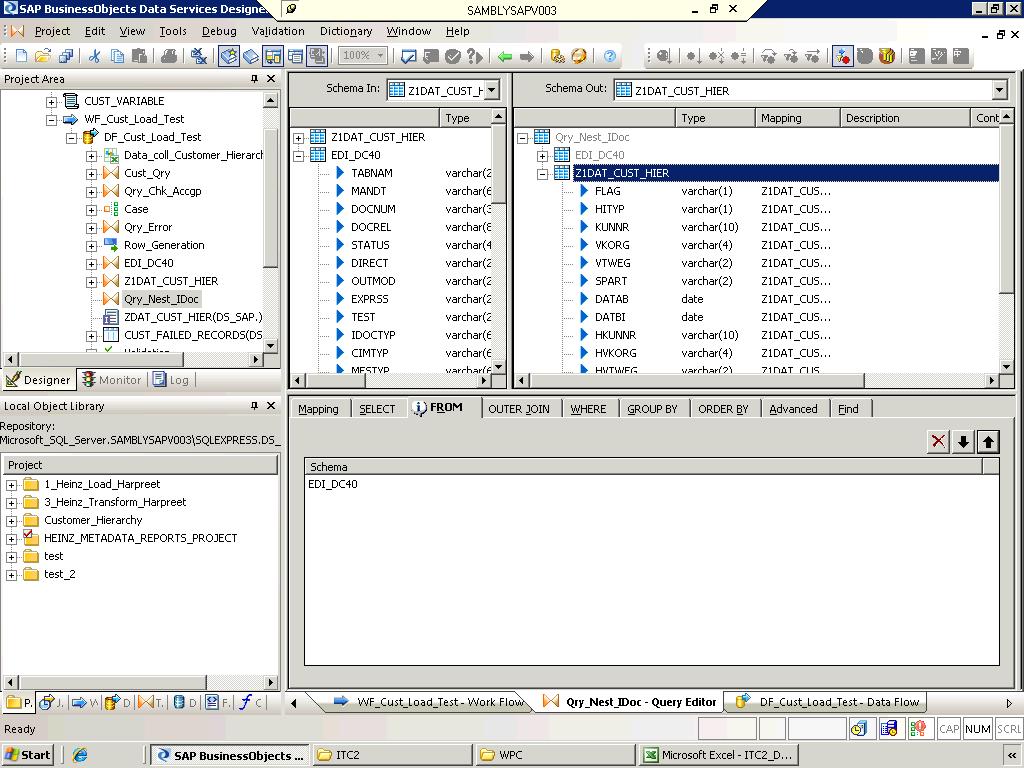Screen dimensions: 1024x768
Task: Open the Schema In dropdown
Action: 492,90
